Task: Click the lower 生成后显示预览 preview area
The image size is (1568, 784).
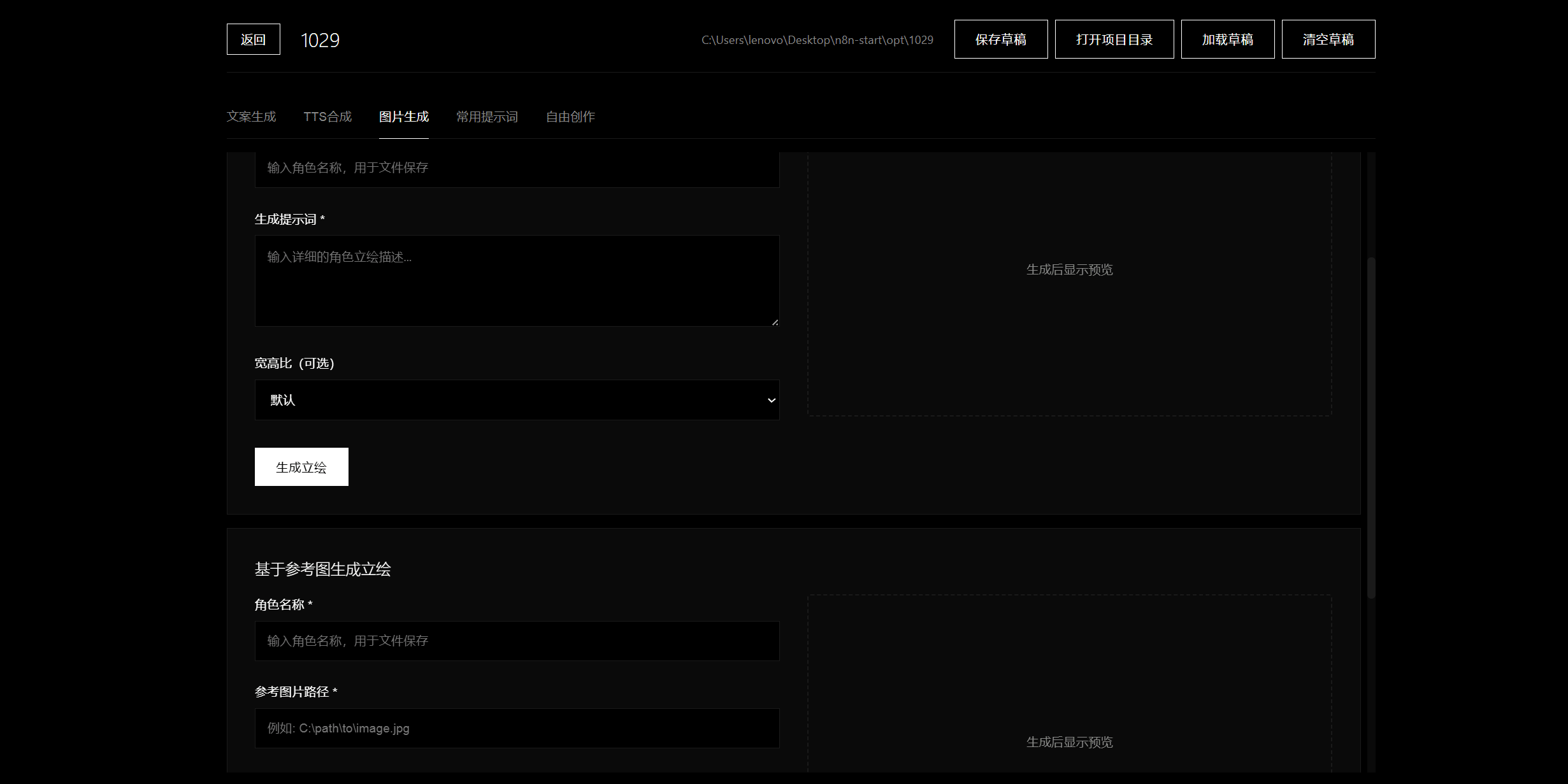Action: 1070,685
